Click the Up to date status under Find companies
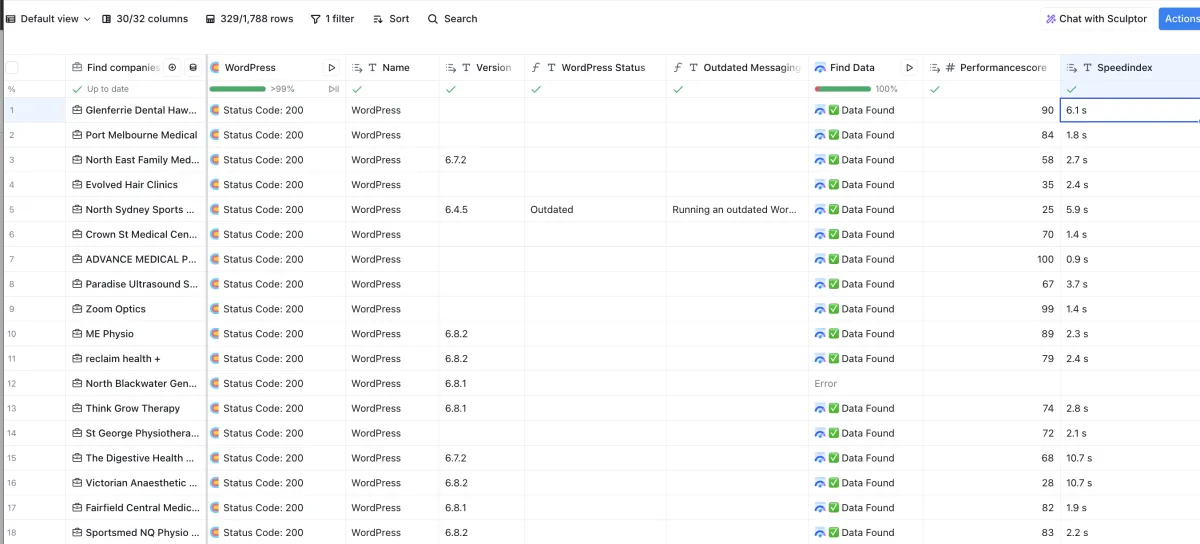The image size is (1200, 544). click(100, 89)
